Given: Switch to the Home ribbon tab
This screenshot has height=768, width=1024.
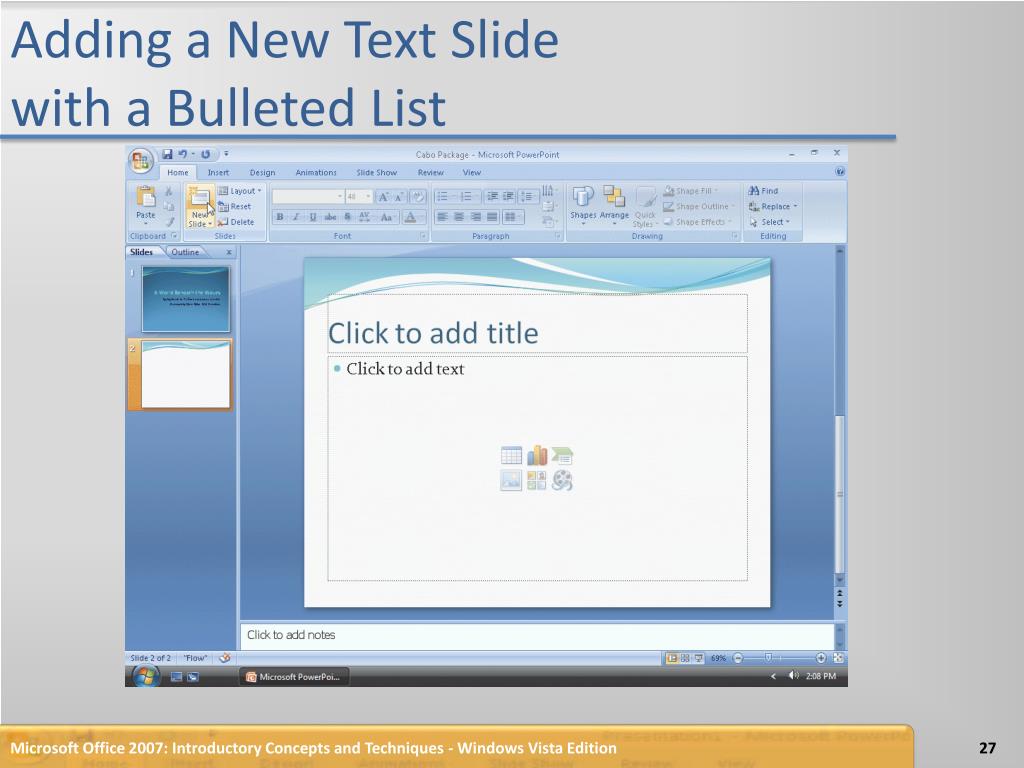Looking at the screenshot, I should (178, 172).
